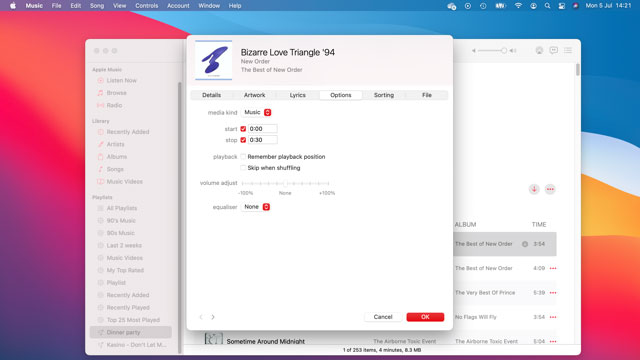
Task: Open the Dinner party playlist
Action: pos(131,332)
